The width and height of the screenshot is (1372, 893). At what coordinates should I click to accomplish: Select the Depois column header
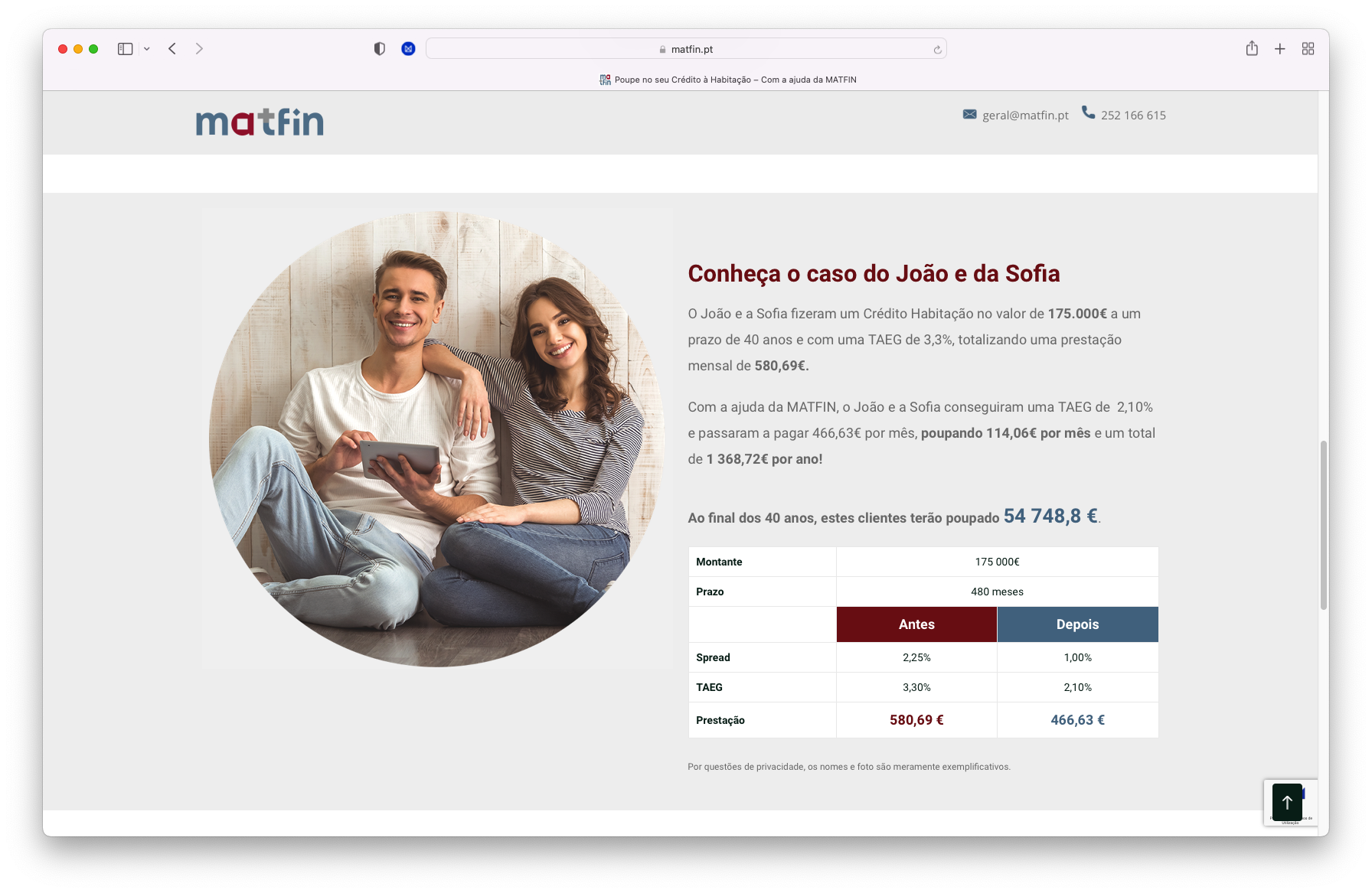click(x=1077, y=624)
